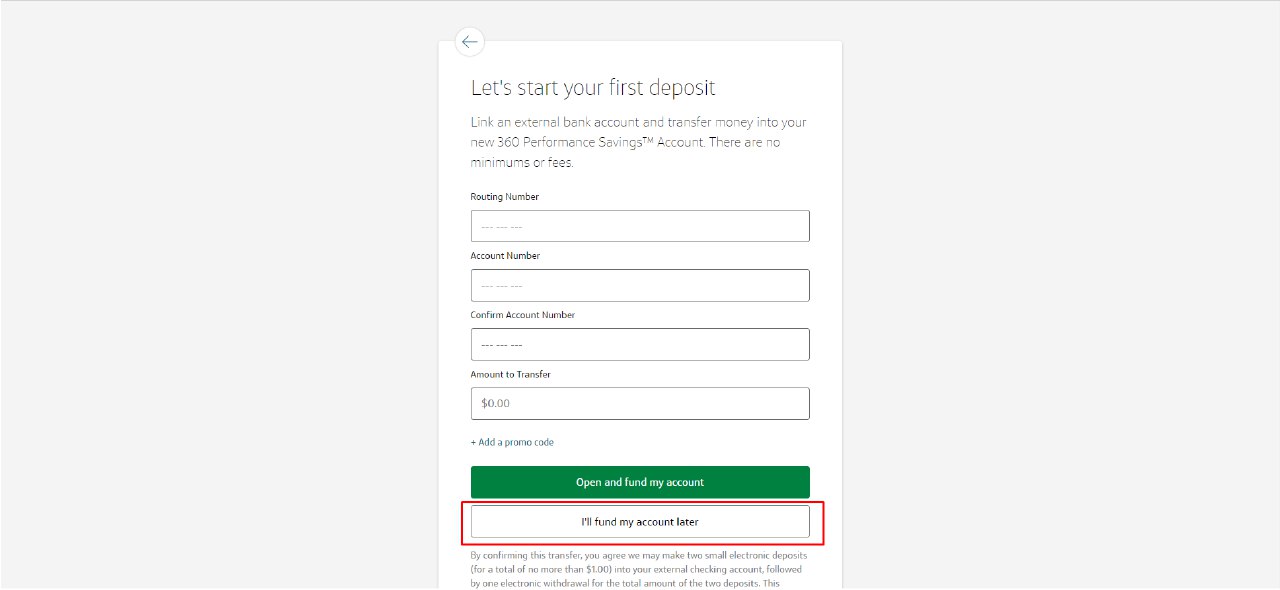
Task: Choose I'll fund my account later
Action: 640,521
